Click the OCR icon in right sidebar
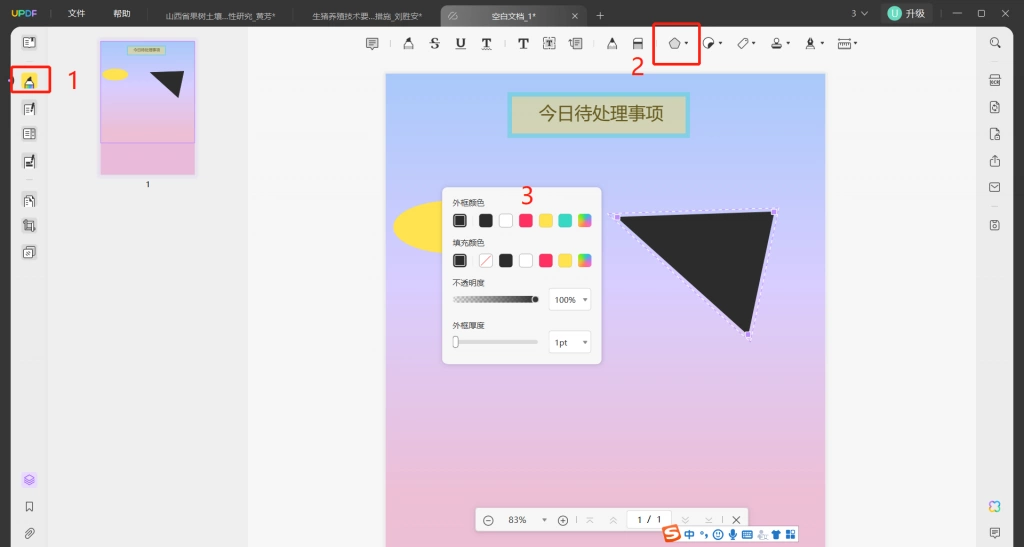The image size is (1024, 547). [995, 80]
